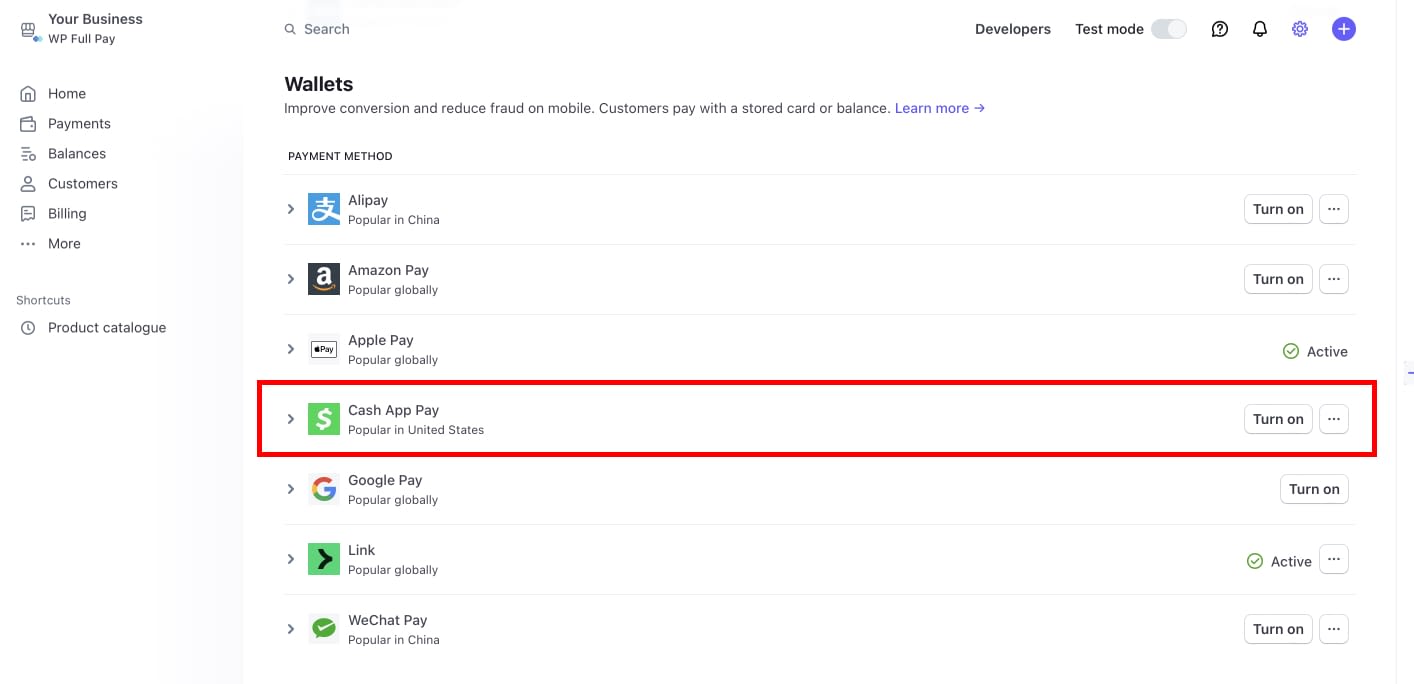Turn on Cash App Pay

[1278, 419]
